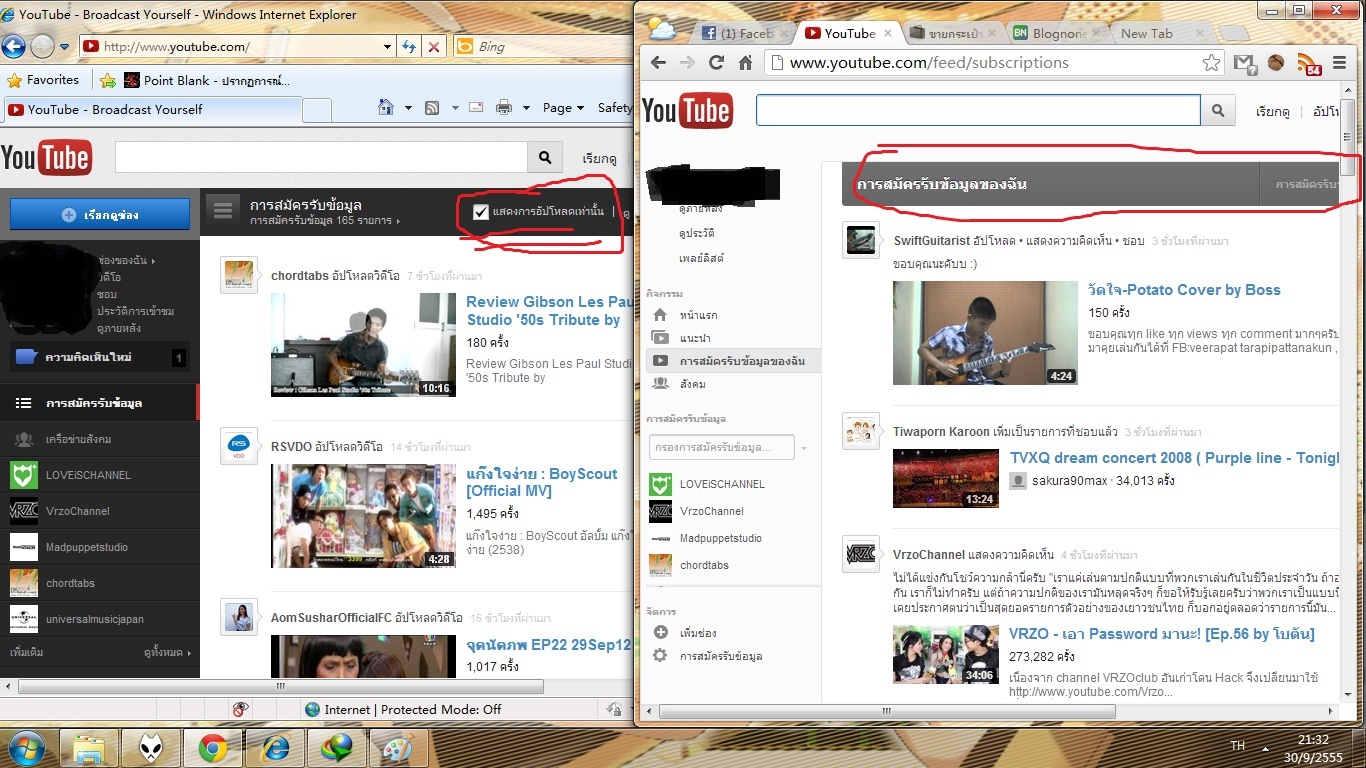Open the RSS extension showing 54
This screenshot has width=1366, height=768.
tap(1309, 64)
